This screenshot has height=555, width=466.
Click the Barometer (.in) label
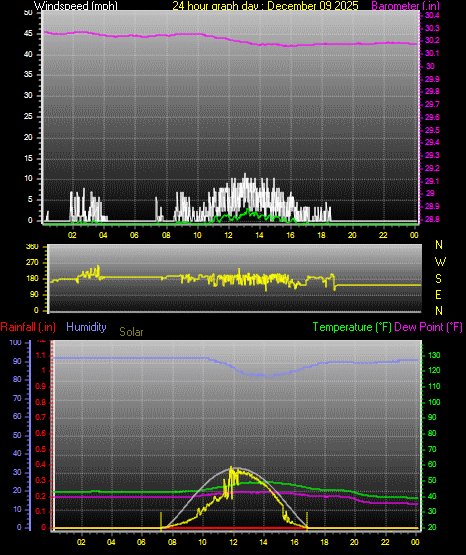(x=405, y=5)
